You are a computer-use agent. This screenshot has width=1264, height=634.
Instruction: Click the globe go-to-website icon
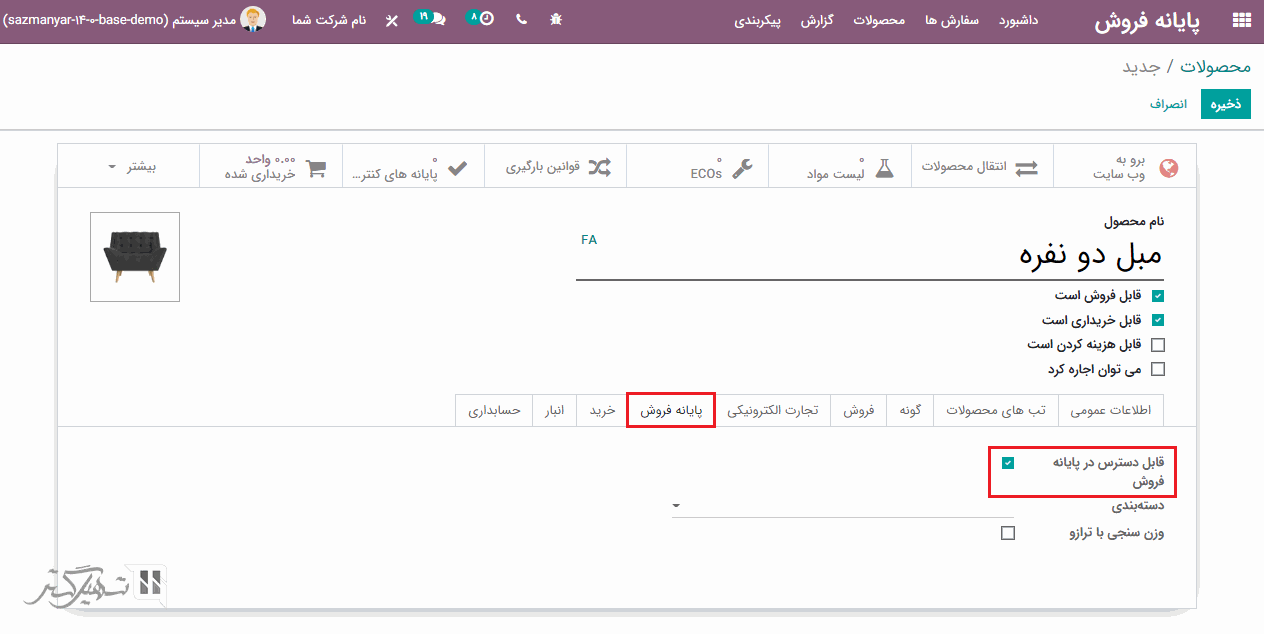tap(1167, 168)
